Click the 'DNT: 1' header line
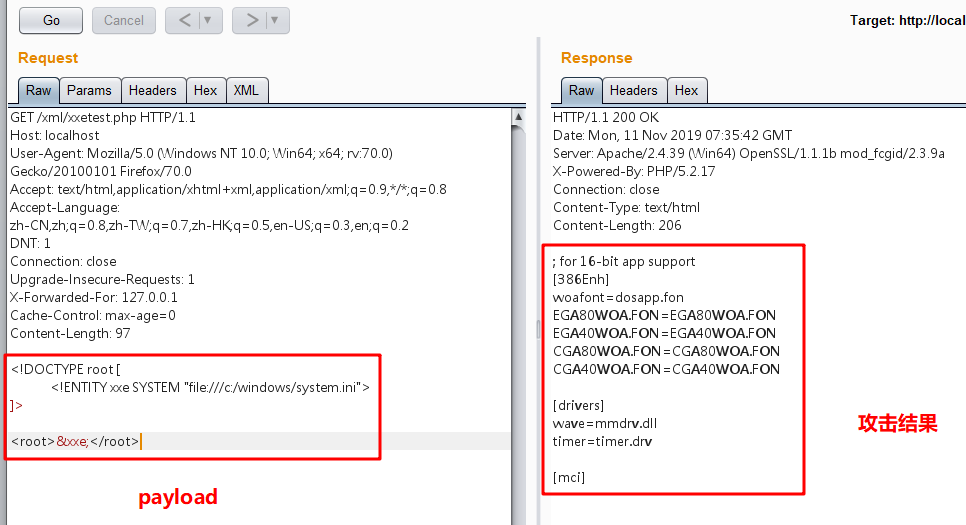966x525 pixels. (30, 243)
